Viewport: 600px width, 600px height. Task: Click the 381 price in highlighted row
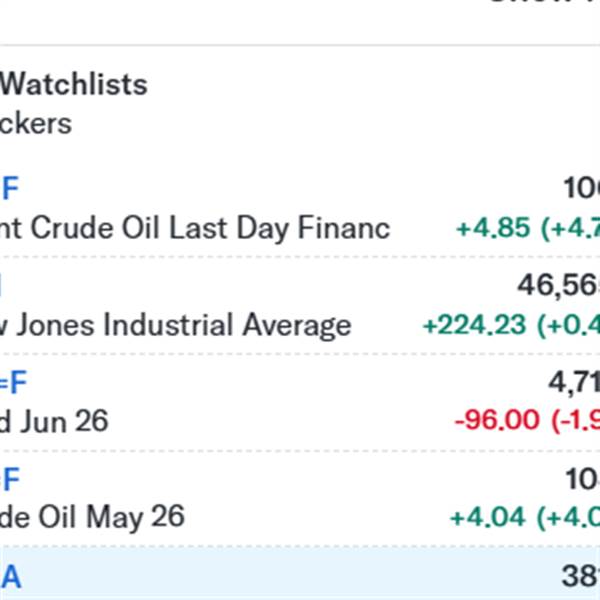[x=580, y=575]
